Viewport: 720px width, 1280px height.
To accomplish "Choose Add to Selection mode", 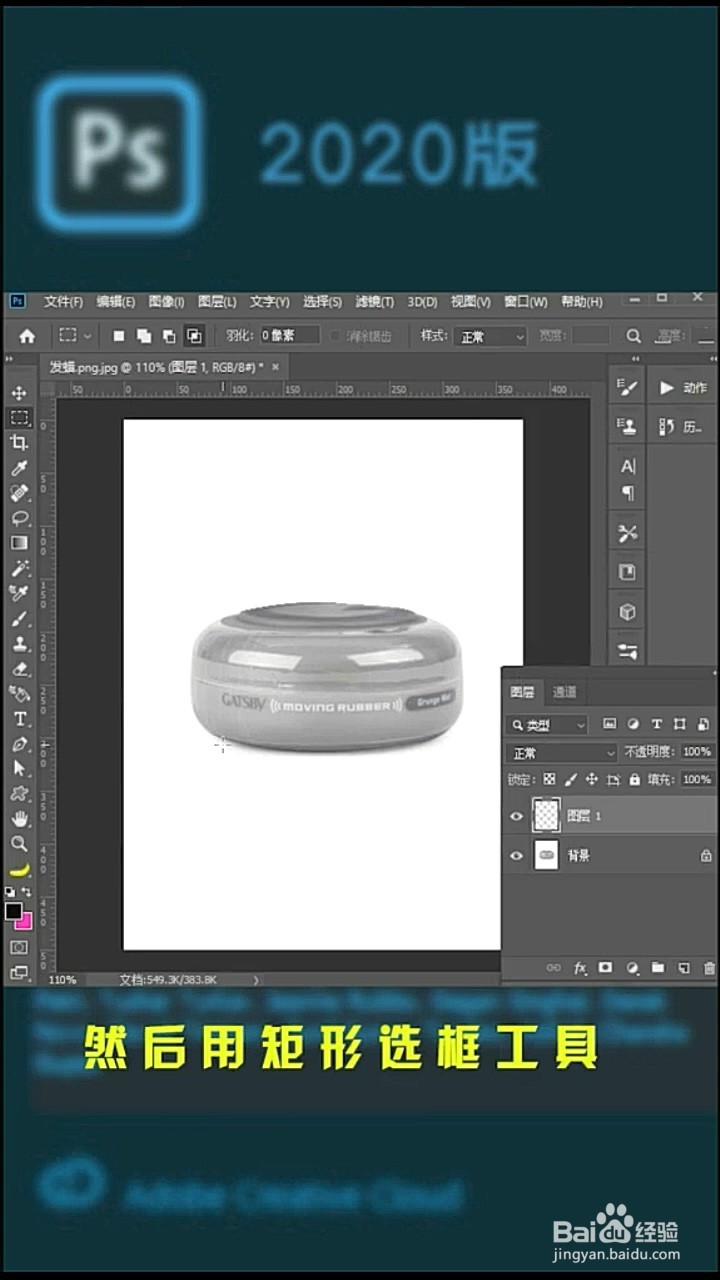I will tap(143, 336).
